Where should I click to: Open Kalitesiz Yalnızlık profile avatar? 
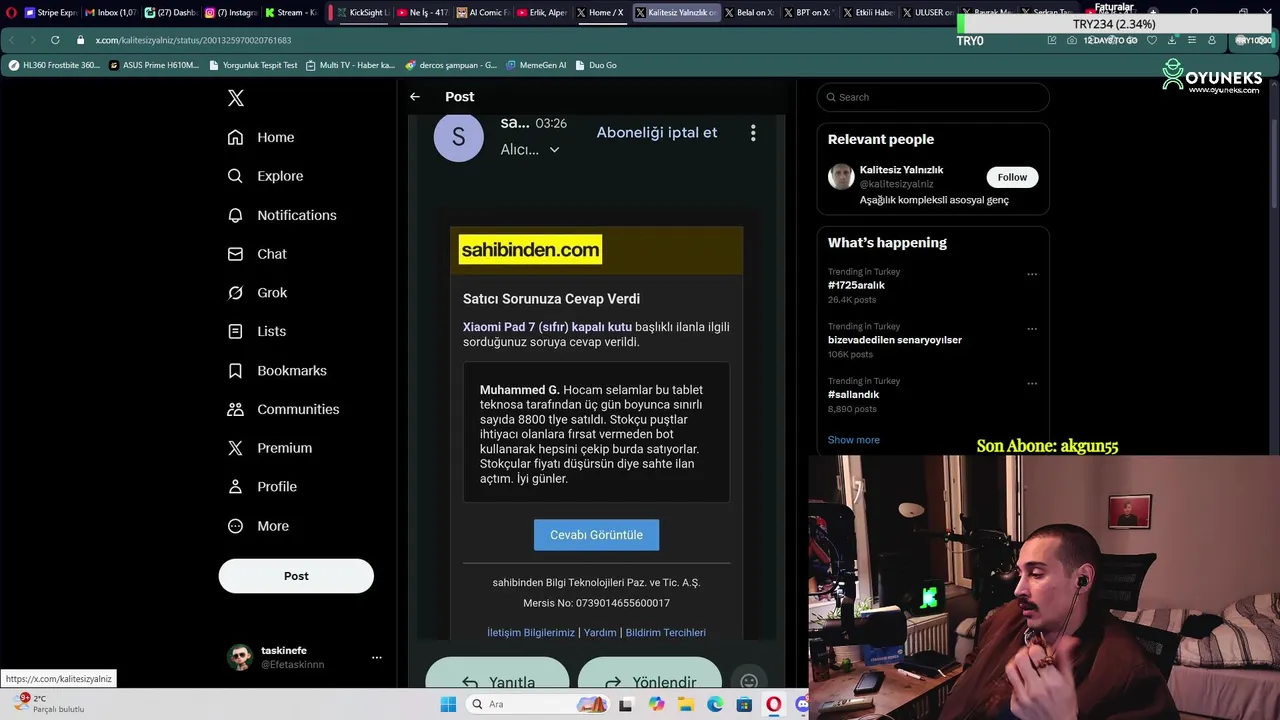841,177
